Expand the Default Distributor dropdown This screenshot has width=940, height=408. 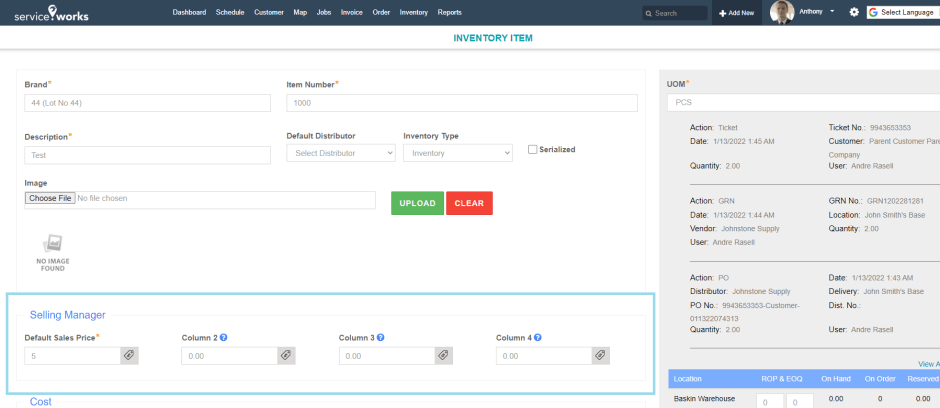[340, 153]
